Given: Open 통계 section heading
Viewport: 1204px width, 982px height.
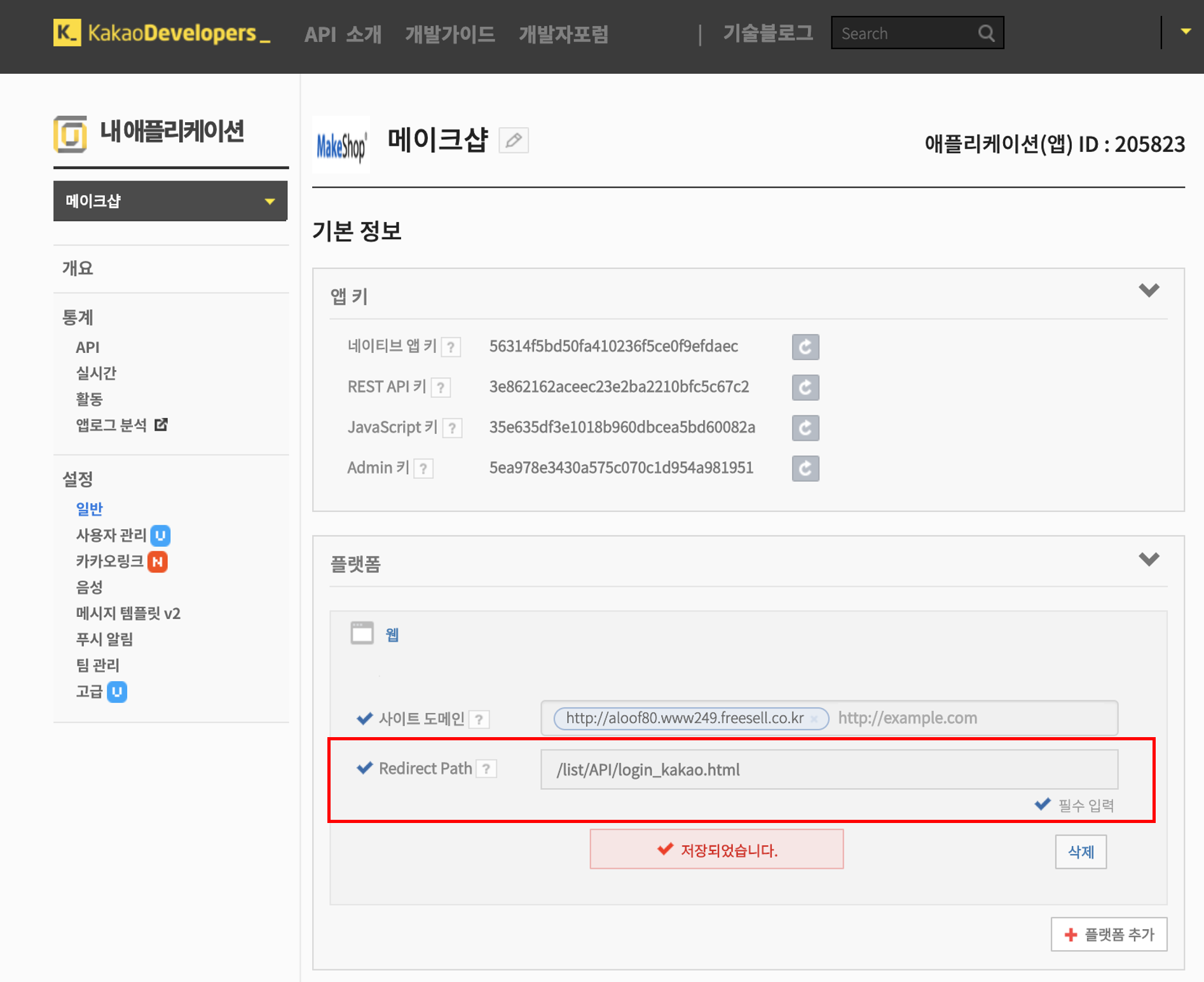Looking at the screenshot, I should [x=78, y=317].
